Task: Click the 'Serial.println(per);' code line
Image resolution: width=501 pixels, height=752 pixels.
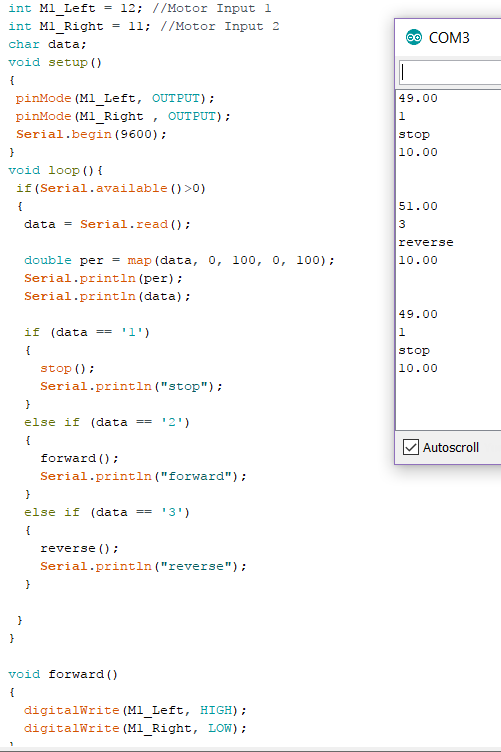Action: [x=104, y=278]
